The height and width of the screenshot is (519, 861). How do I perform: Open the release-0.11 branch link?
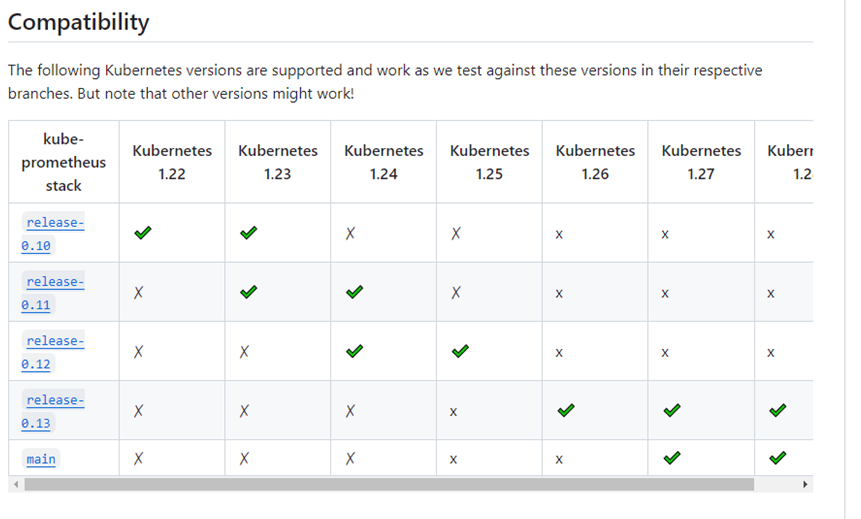point(53,293)
